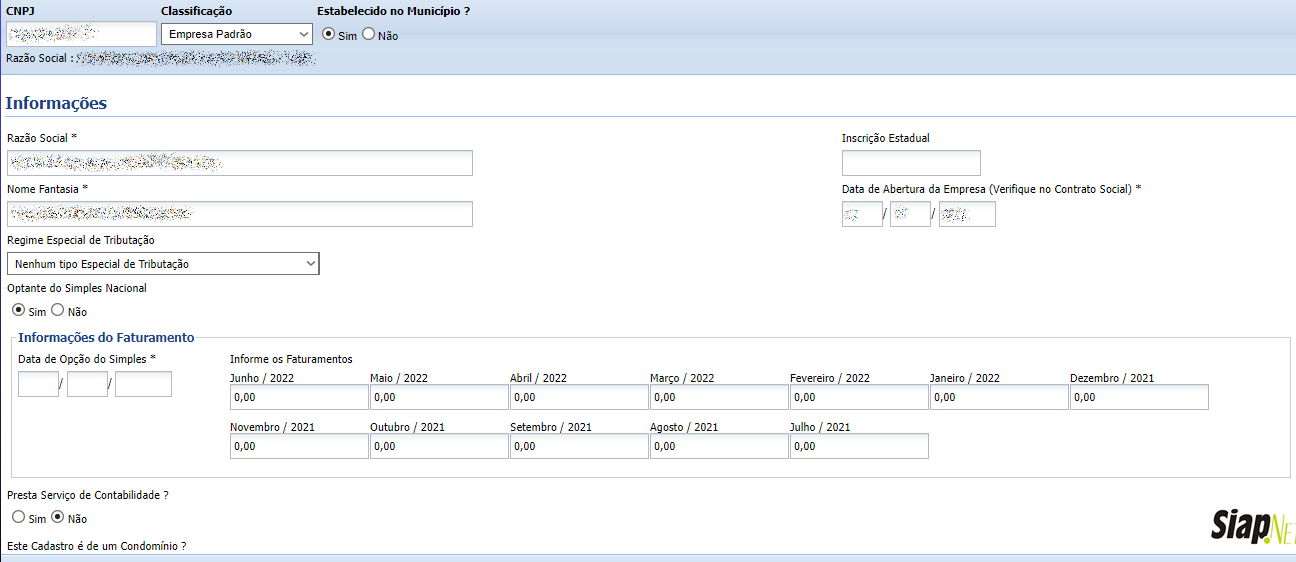Click day field of Data de Opção do Simples
The width and height of the screenshot is (1296, 562).
[38, 384]
